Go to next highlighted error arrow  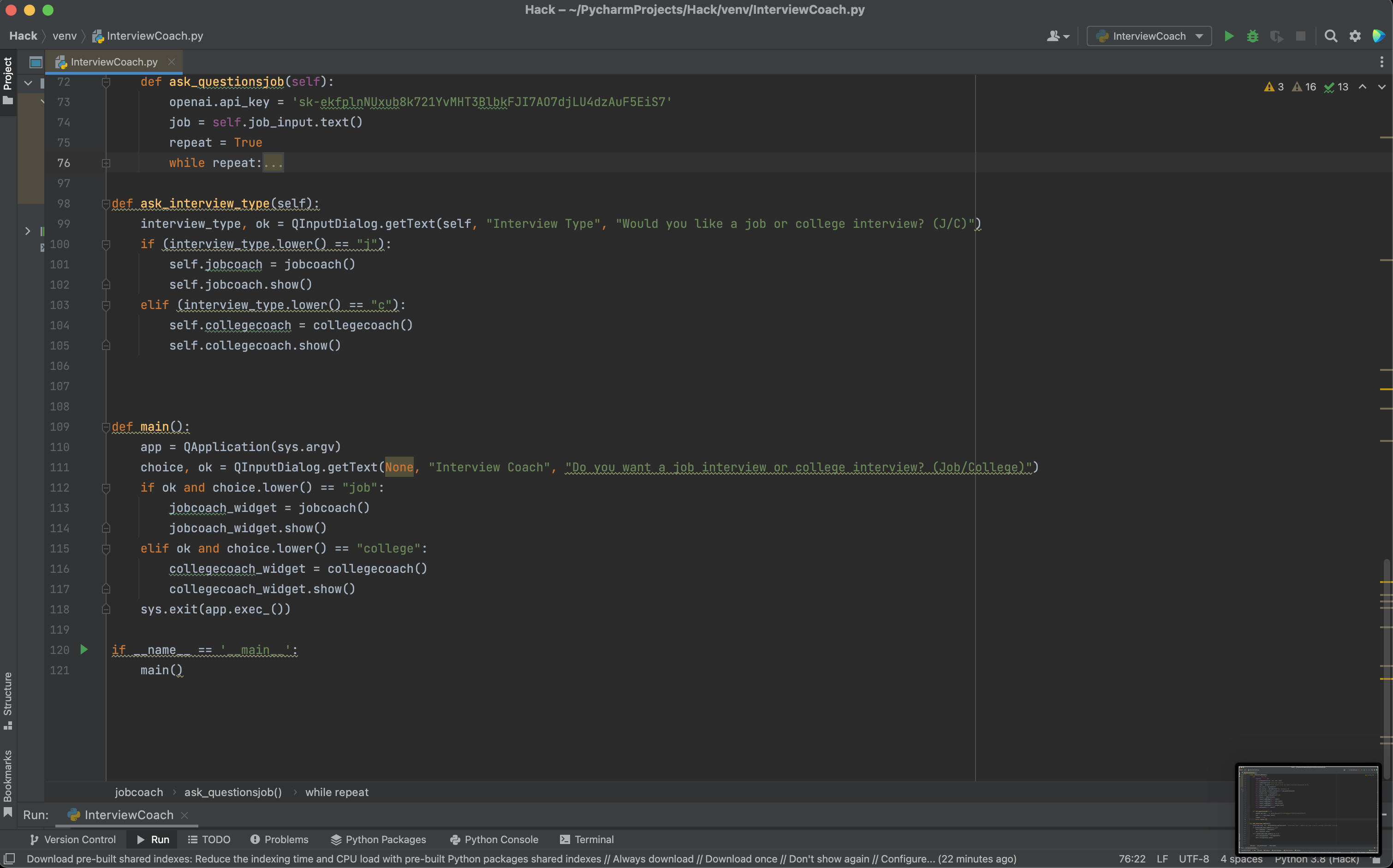(1381, 87)
